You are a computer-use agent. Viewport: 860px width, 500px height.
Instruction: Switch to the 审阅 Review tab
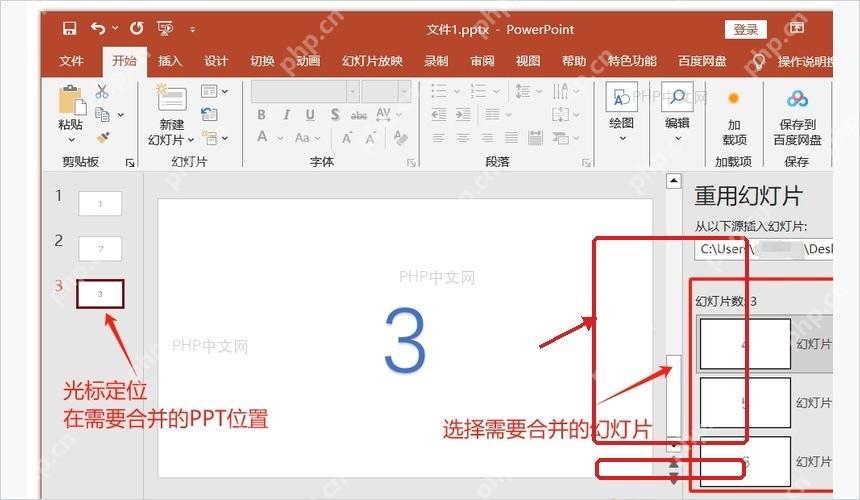pyautogui.click(x=482, y=61)
